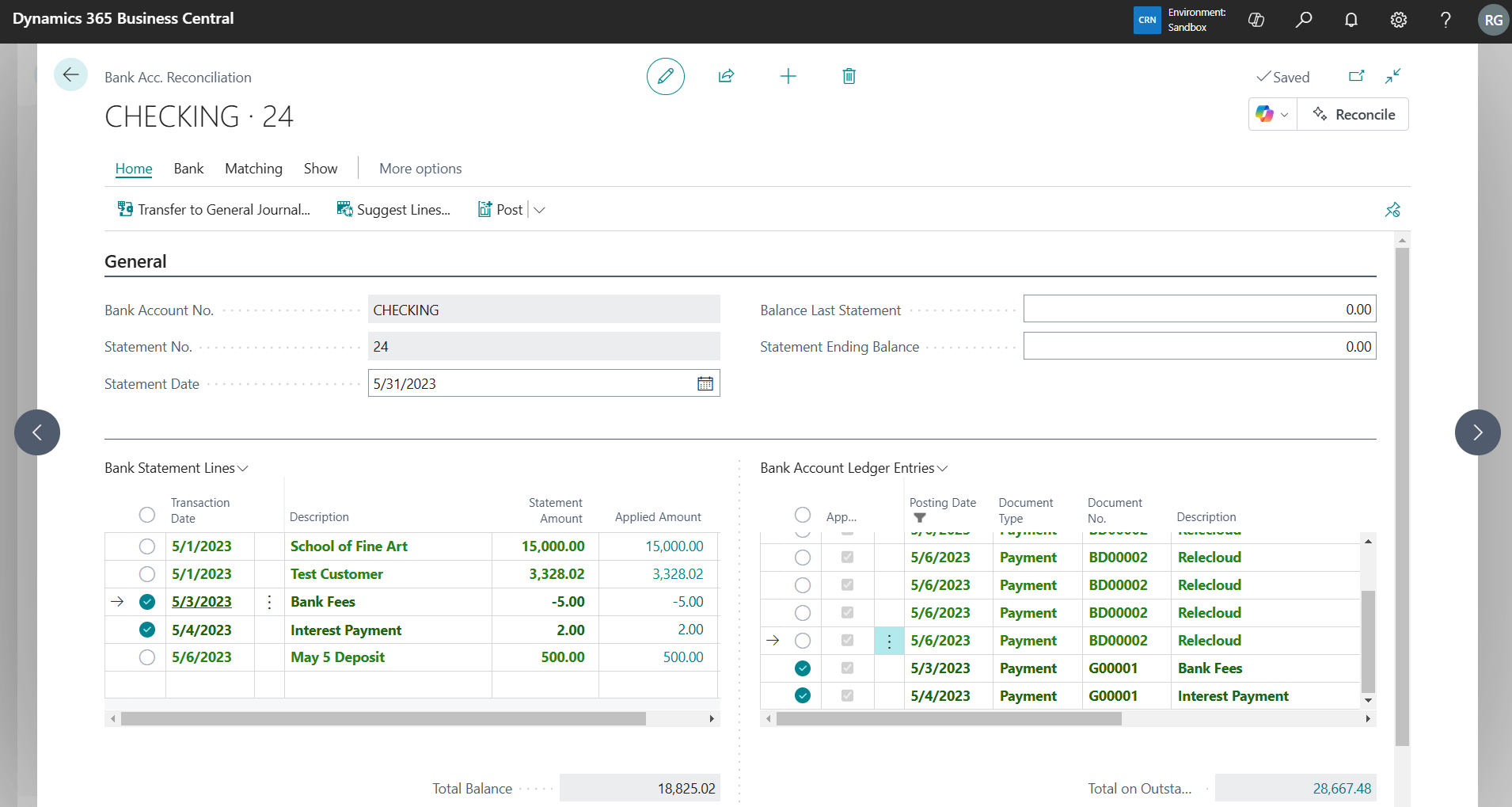The height and width of the screenshot is (807, 1512).
Task: Click the Reconcile button
Action: click(x=1353, y=114)
